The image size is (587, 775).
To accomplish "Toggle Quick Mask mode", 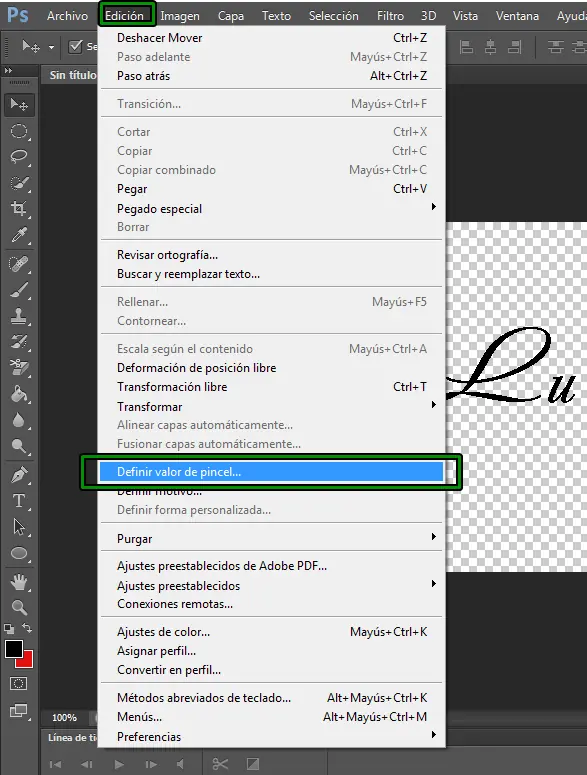I will click(19, 684).
